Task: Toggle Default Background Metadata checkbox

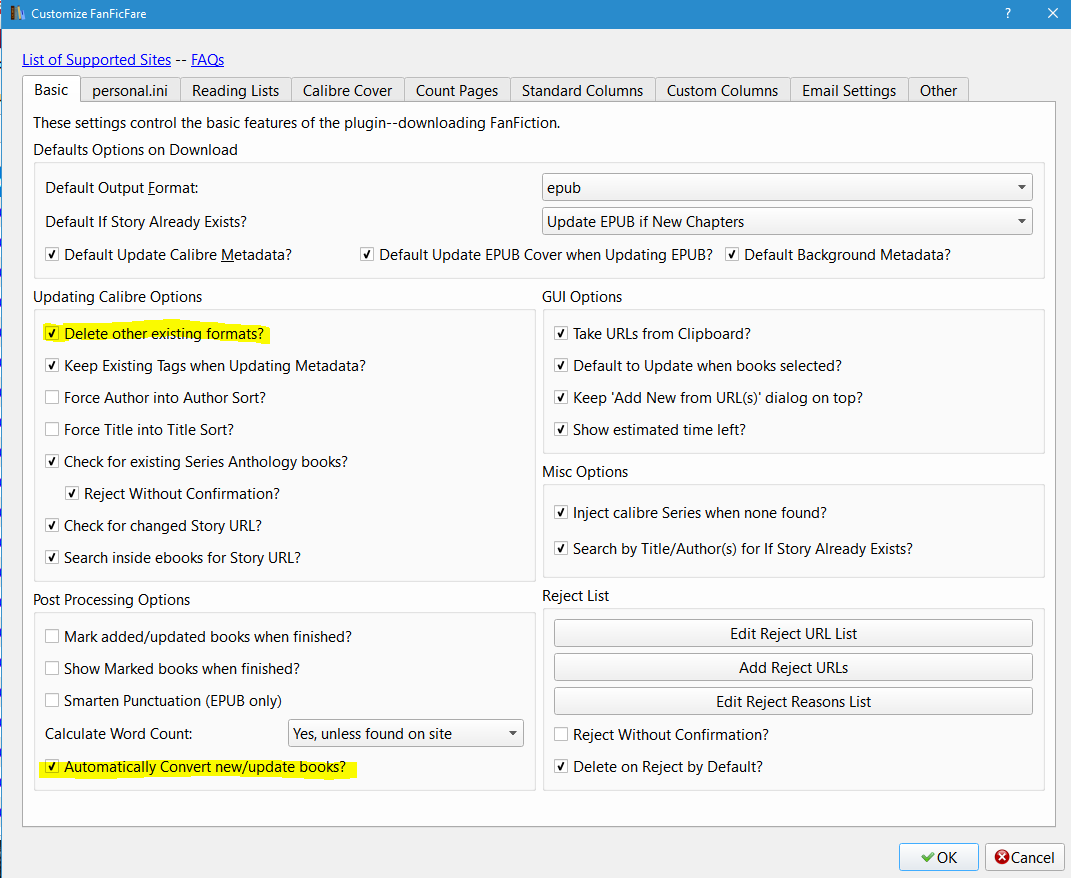Action: coord(732,254)
